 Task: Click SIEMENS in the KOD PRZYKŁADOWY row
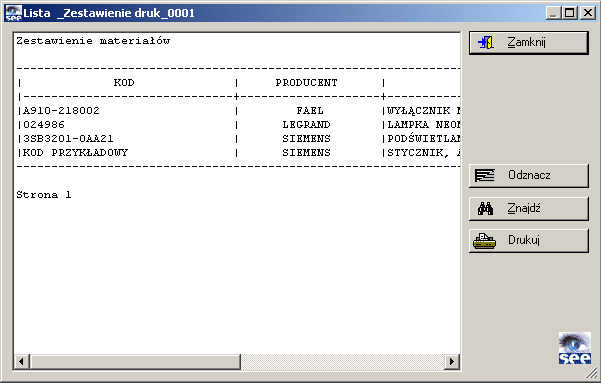(306, 153)
